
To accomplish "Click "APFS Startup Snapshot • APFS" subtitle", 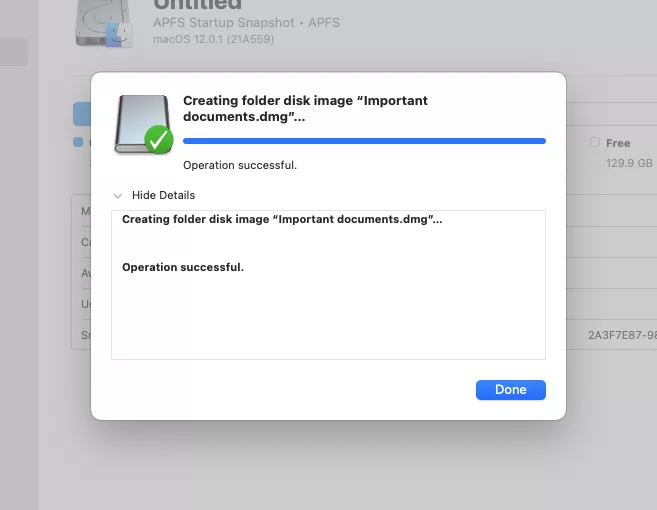I will (246, 23).
